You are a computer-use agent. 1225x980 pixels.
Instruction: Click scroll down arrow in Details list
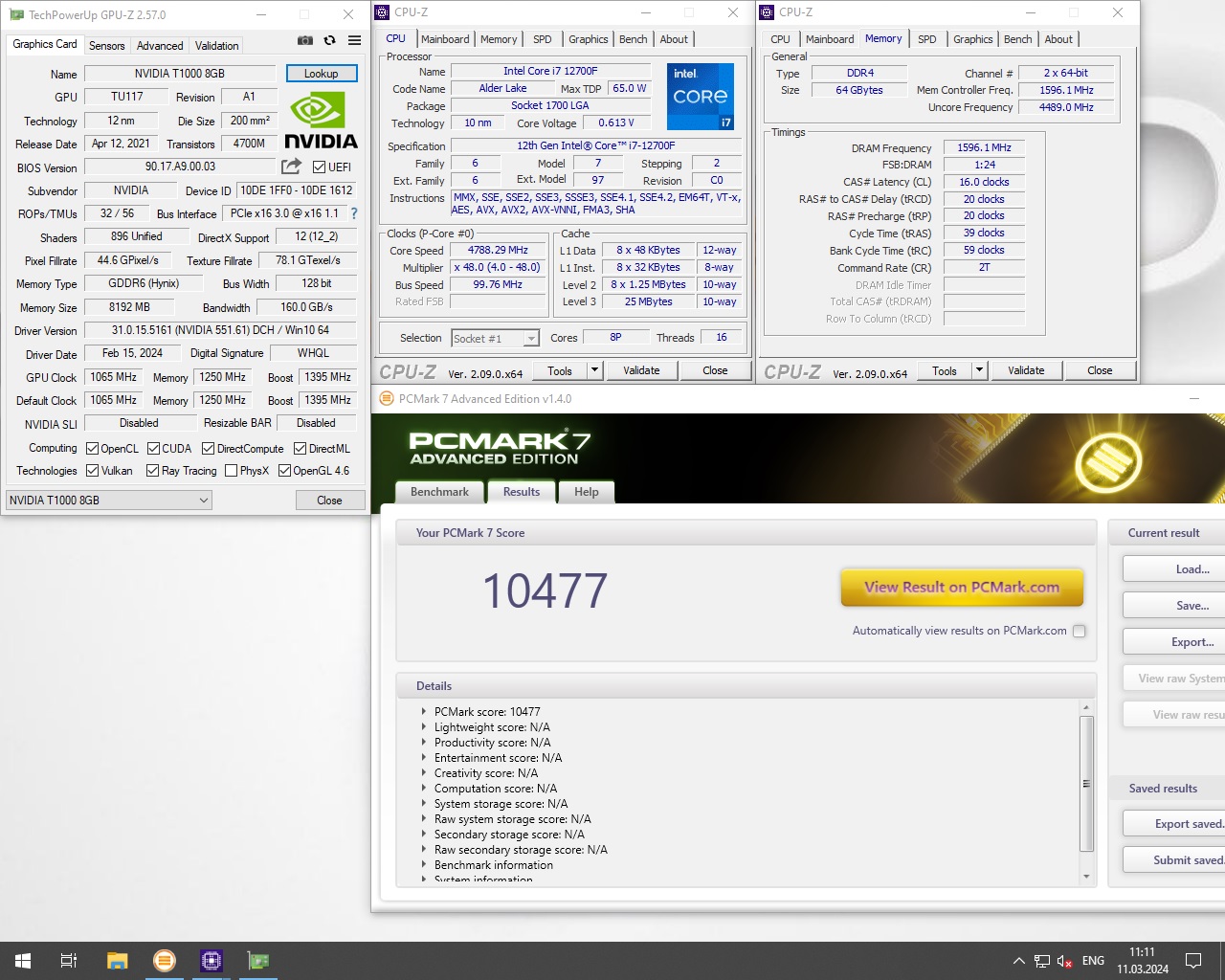coord(1086,877)
